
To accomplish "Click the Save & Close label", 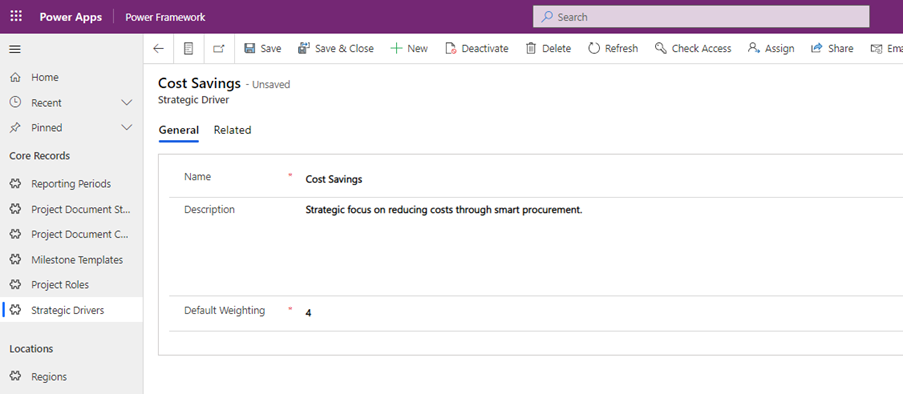I will pyautogui.click(x=344, y=49).
